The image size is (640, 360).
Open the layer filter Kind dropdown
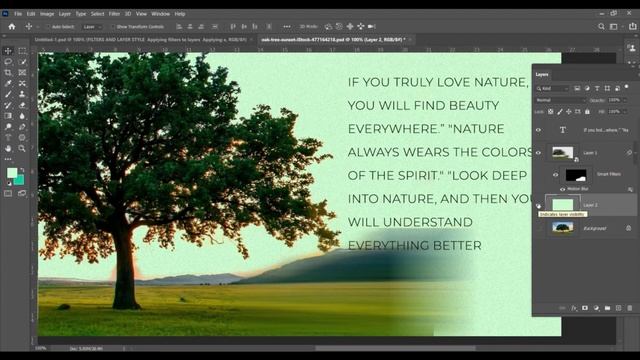click(x=553, y=89)
